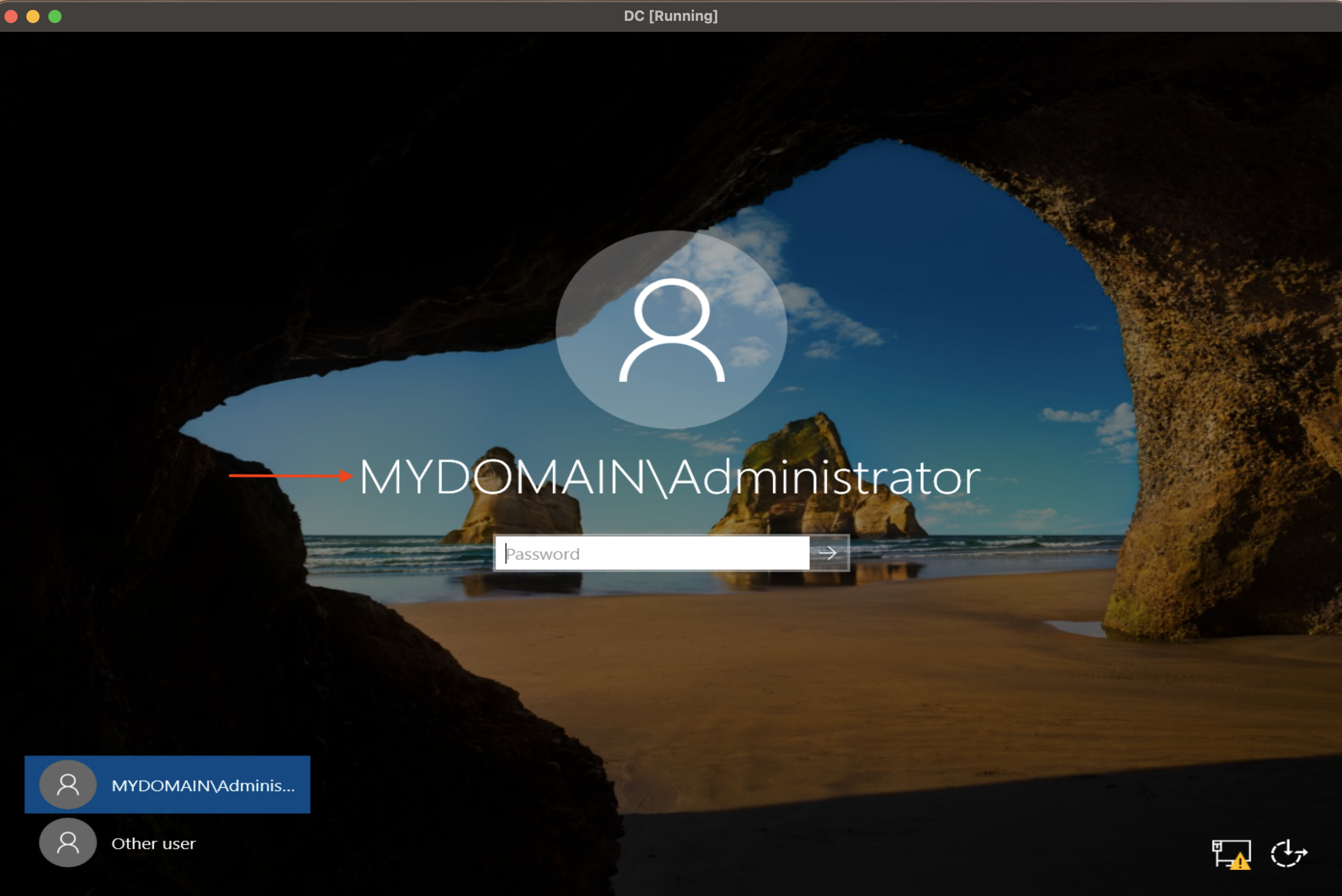This screenshot has width=1342, height=896.
Task: Click the Other user label text
Action: [x=153, y=843]
